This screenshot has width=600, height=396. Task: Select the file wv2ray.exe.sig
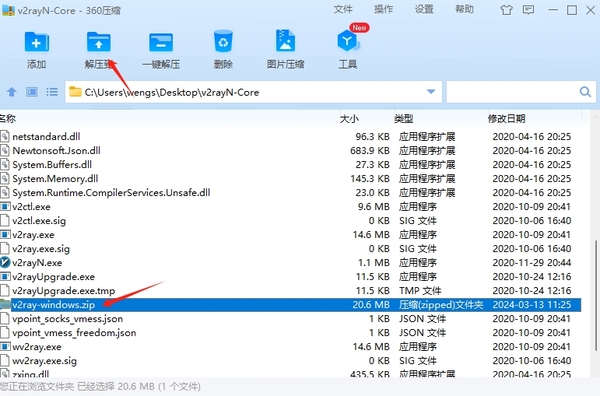pos(44,361)
